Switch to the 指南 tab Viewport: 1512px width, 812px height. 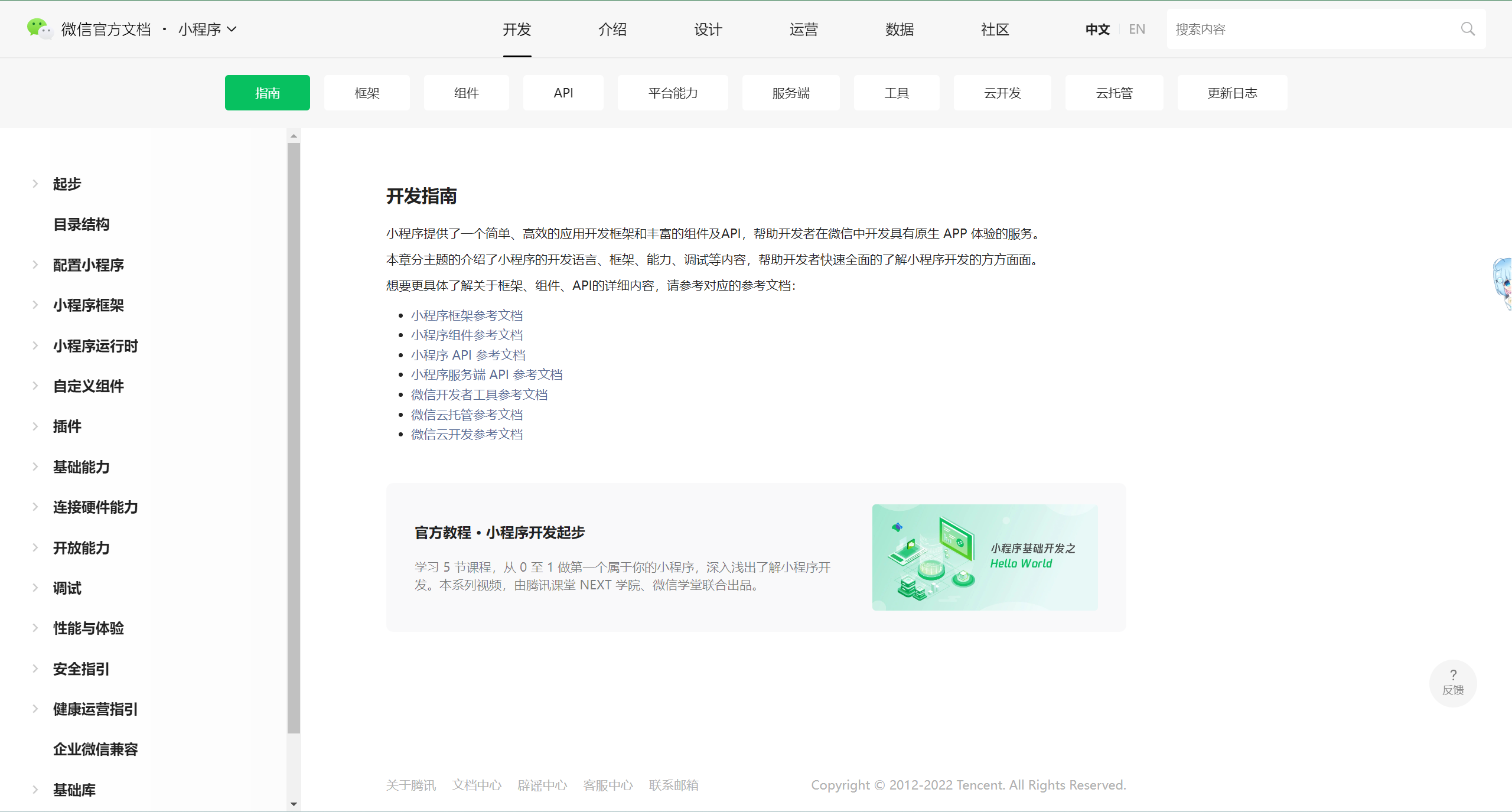pos(267,93)
